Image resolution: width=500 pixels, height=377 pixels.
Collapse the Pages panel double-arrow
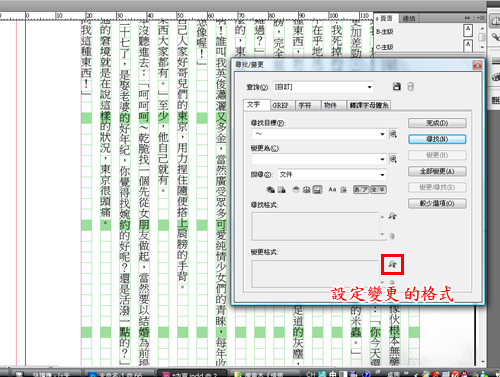coord(468,18)
